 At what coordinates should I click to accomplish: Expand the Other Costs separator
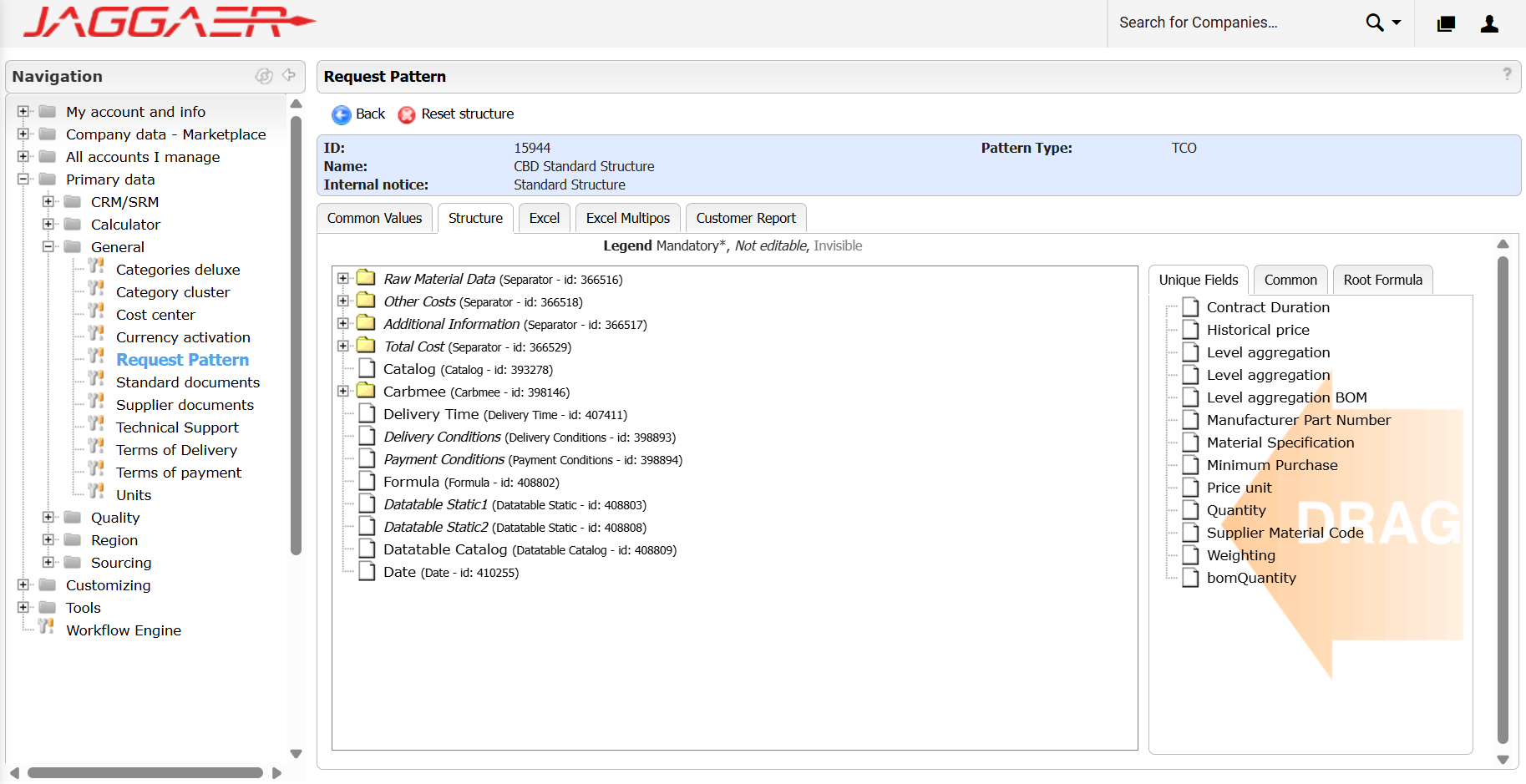(342, 301)
